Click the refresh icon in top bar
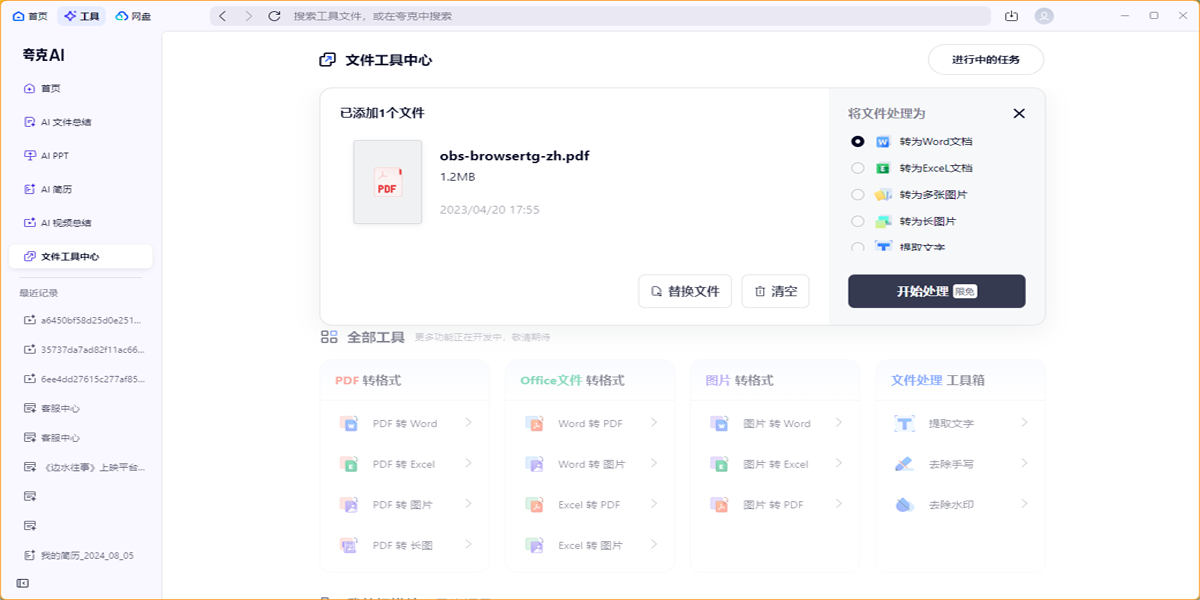1200x600 pixels. coord(275,16)
